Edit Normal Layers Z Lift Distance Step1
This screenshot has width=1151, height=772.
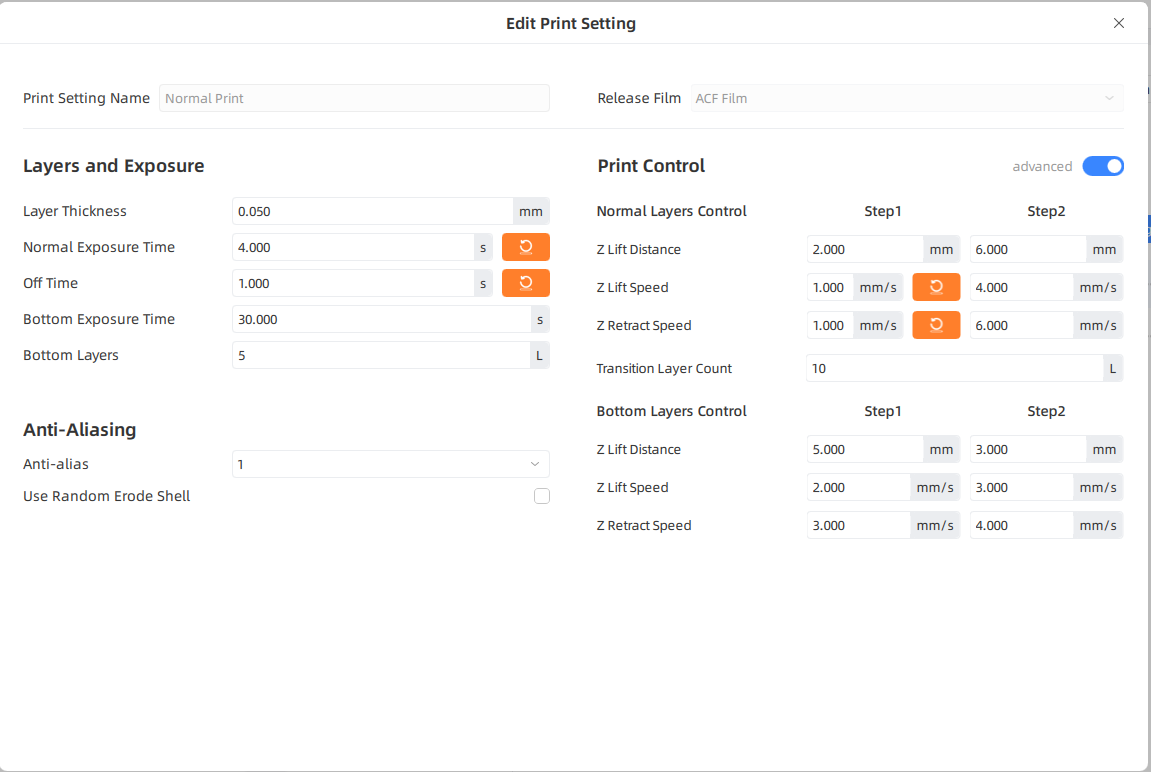(x=864, y=249)
